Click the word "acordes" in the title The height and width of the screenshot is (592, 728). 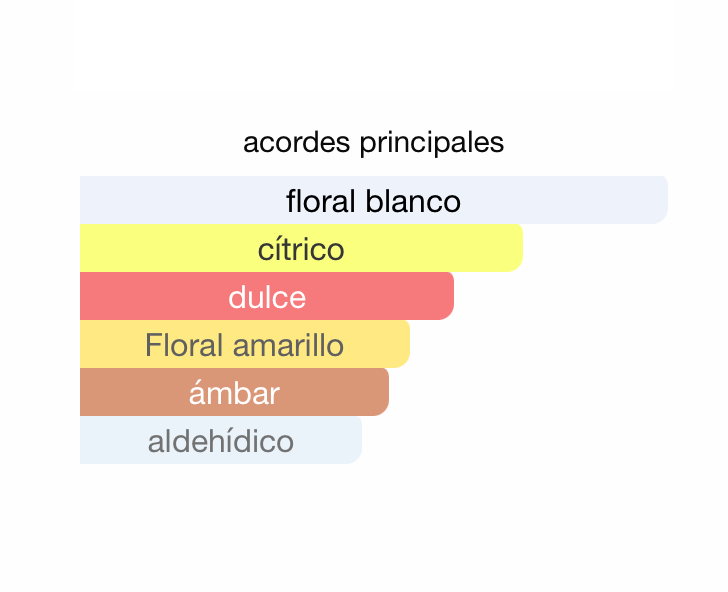297,142
